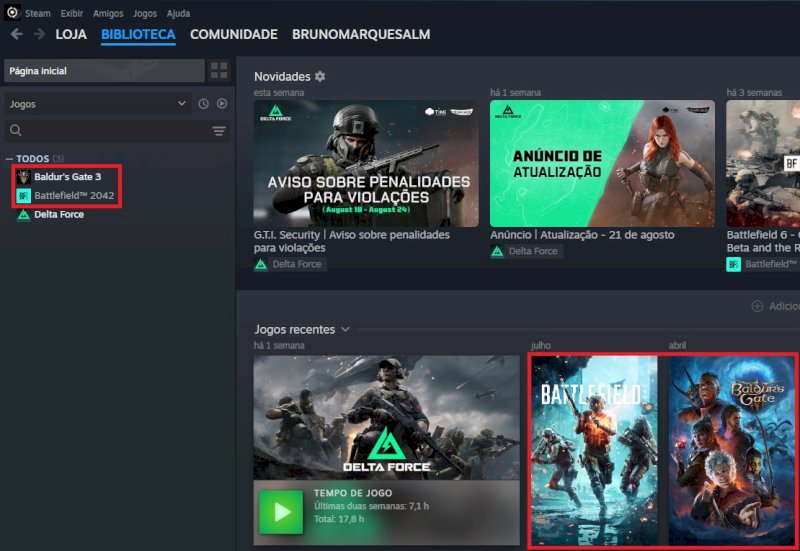Click the Adicionar shelf label

pyautogui.click(x=785, y=306)
